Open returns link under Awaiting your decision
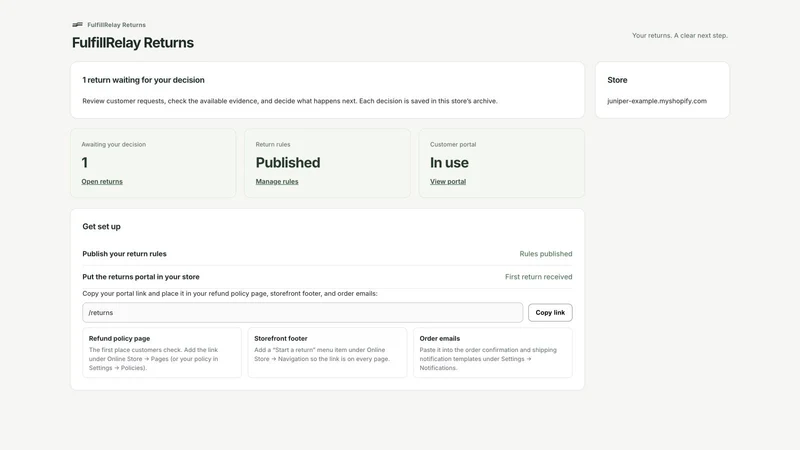The width and height of the screenshot is (800, 450). pyautogui.click(x=102, y=182)
